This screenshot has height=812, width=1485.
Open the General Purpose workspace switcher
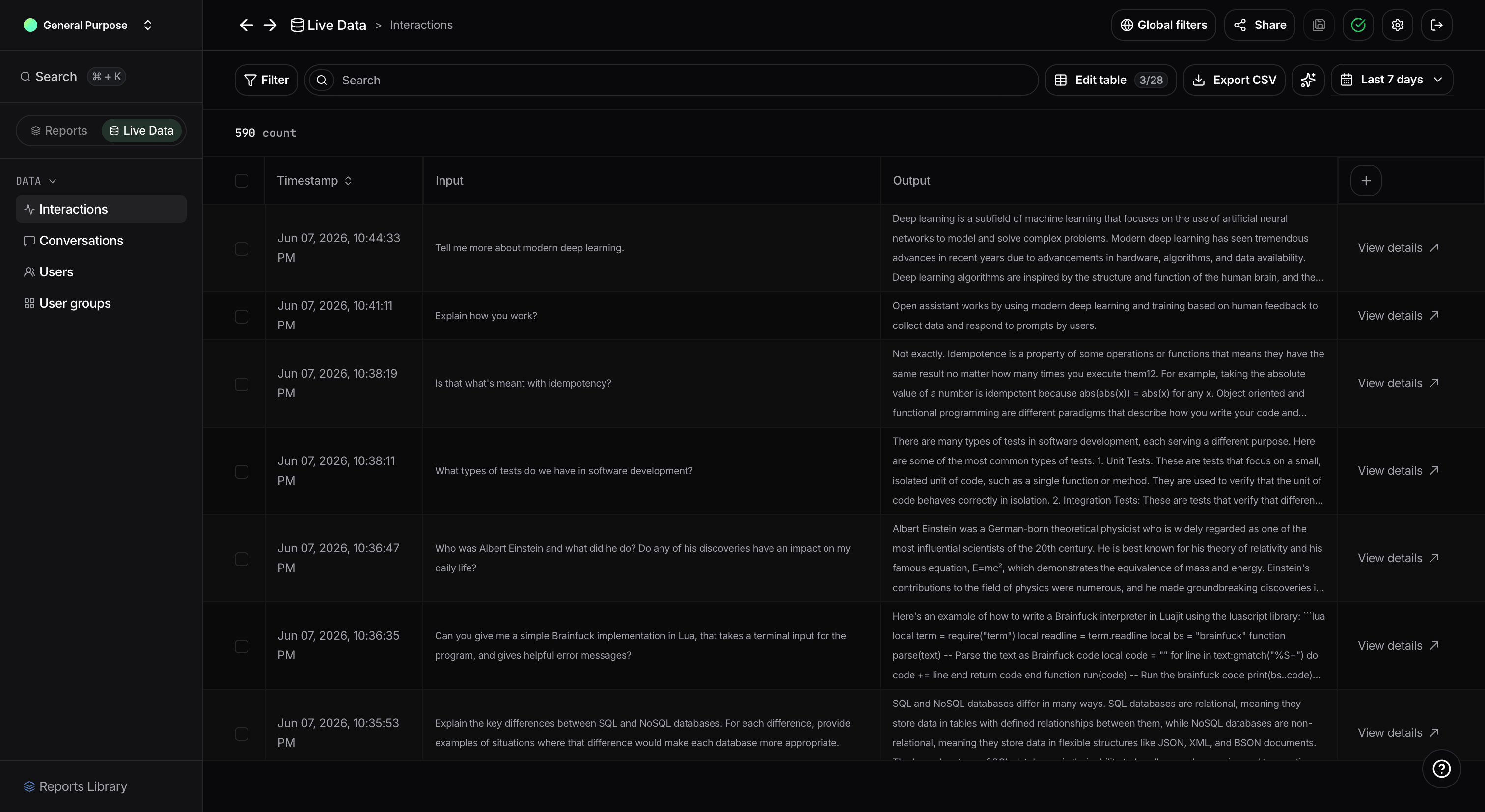(x=87, y=25)
